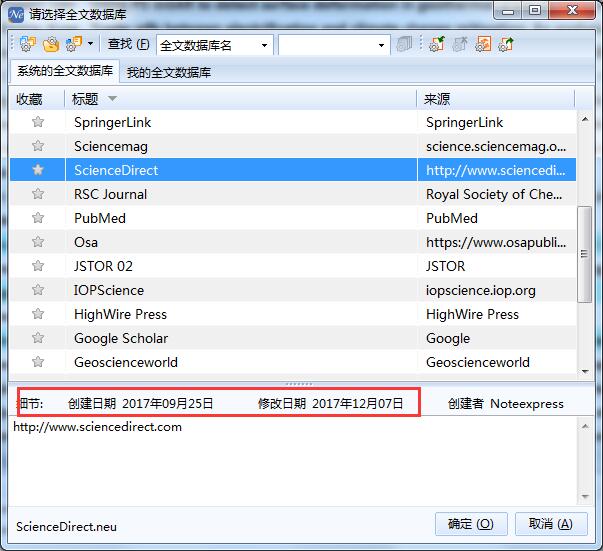The height and width of the screenshot is (551, 603).
Task: Toggle favorite star for SpringerLink
Action: (38, 122)
